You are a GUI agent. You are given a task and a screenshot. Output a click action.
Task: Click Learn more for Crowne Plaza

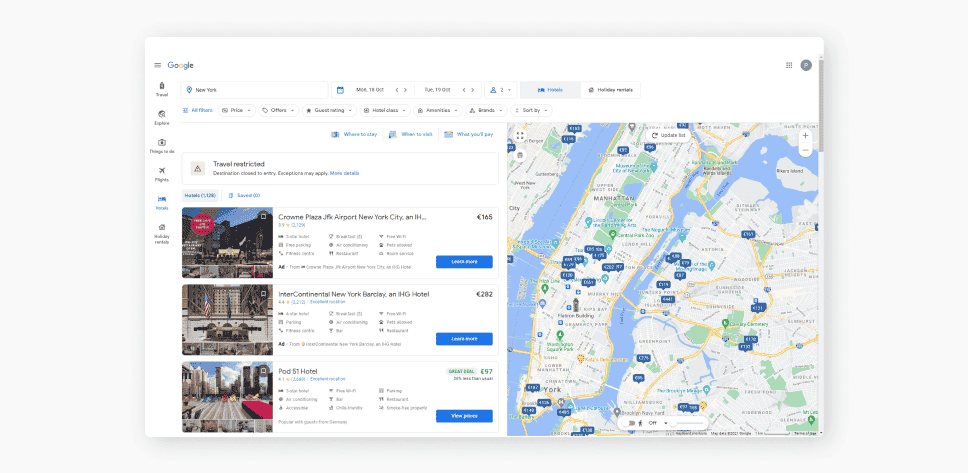coord(464,262)
